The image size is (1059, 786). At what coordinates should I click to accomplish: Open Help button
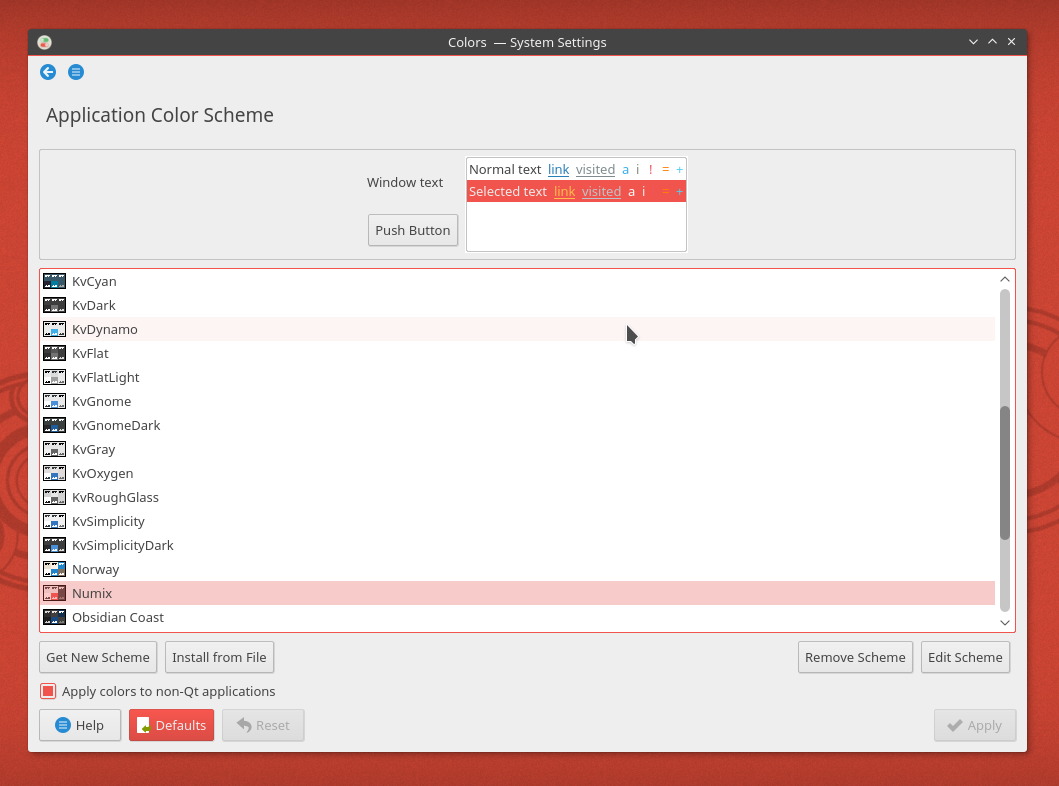pyautogui.click(x=80, y=725)
